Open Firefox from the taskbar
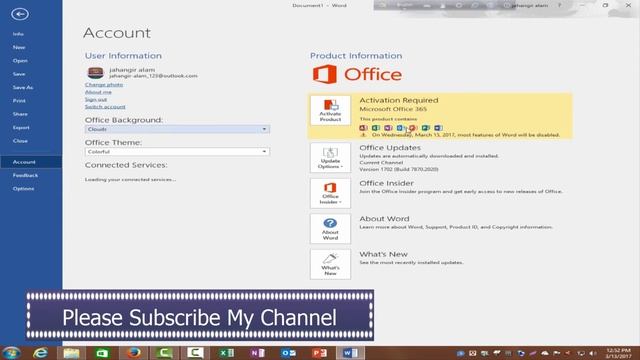This screenshot has width=640, height=360. click(x=133, y=353)
